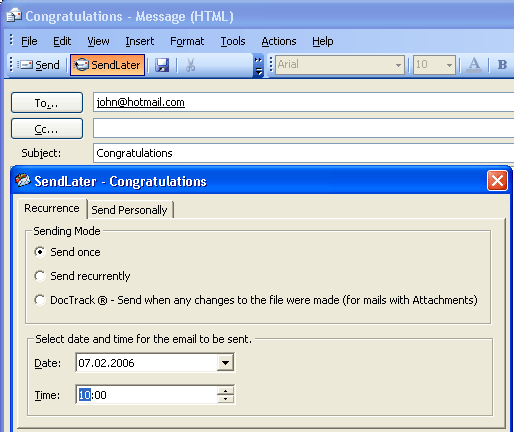Open the font size dropdown

[449, 65]
